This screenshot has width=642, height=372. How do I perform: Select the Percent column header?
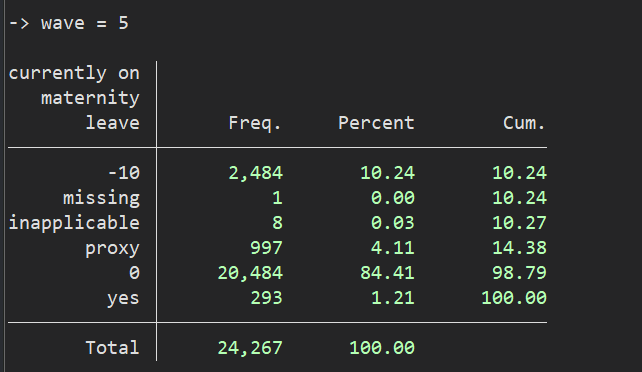[376, 123]
